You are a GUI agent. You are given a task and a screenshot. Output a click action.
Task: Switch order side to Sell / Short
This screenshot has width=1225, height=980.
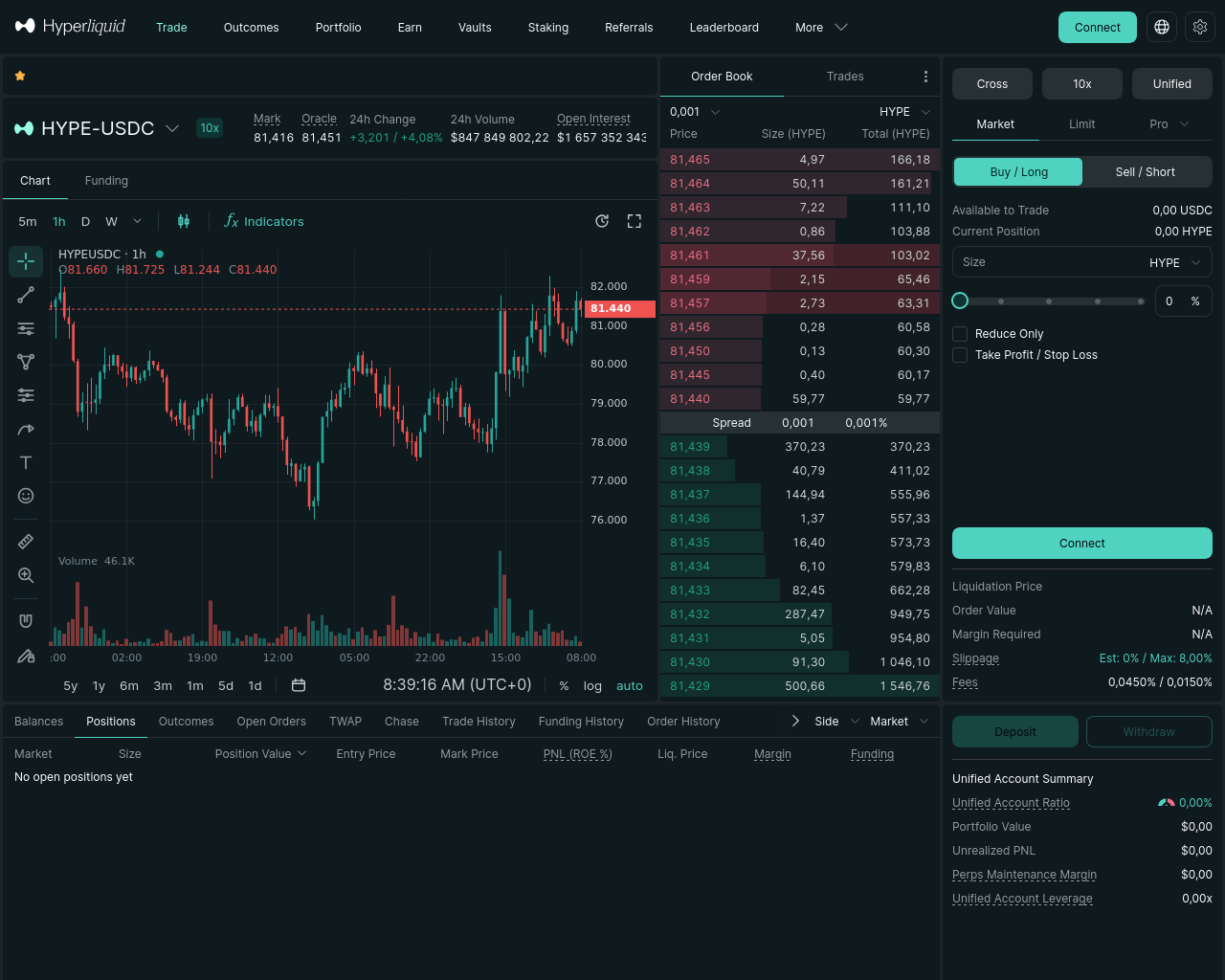[x=1146, y=172]
